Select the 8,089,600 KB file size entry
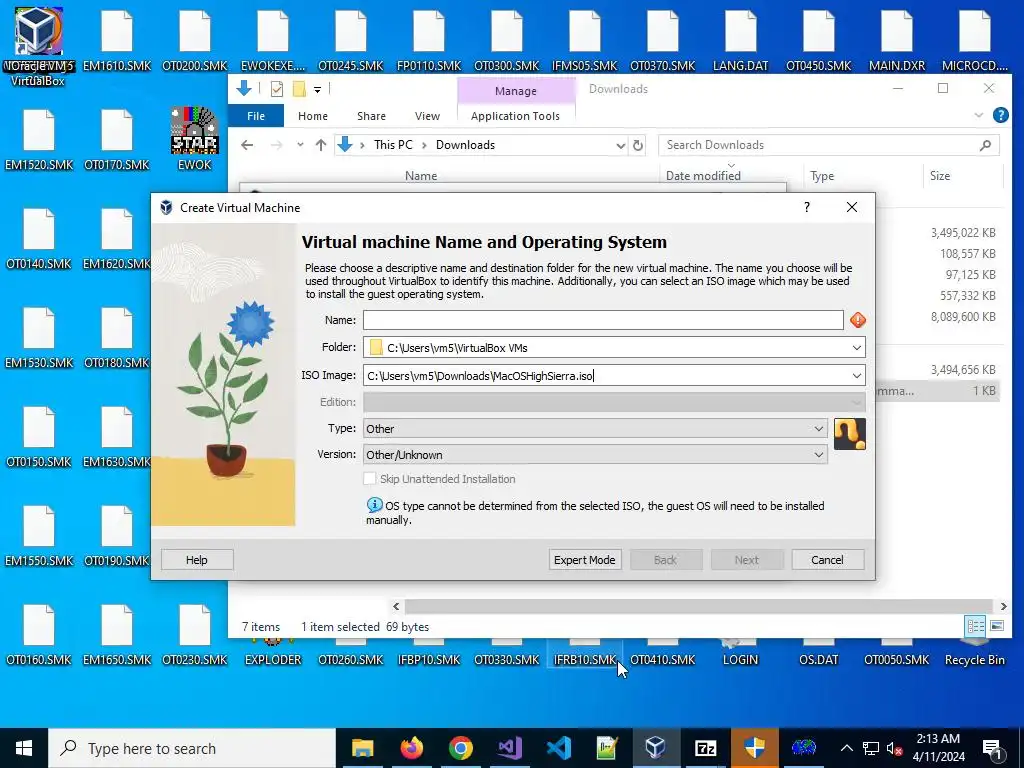Screen dimensions: 1024x768 pos(963,317)
